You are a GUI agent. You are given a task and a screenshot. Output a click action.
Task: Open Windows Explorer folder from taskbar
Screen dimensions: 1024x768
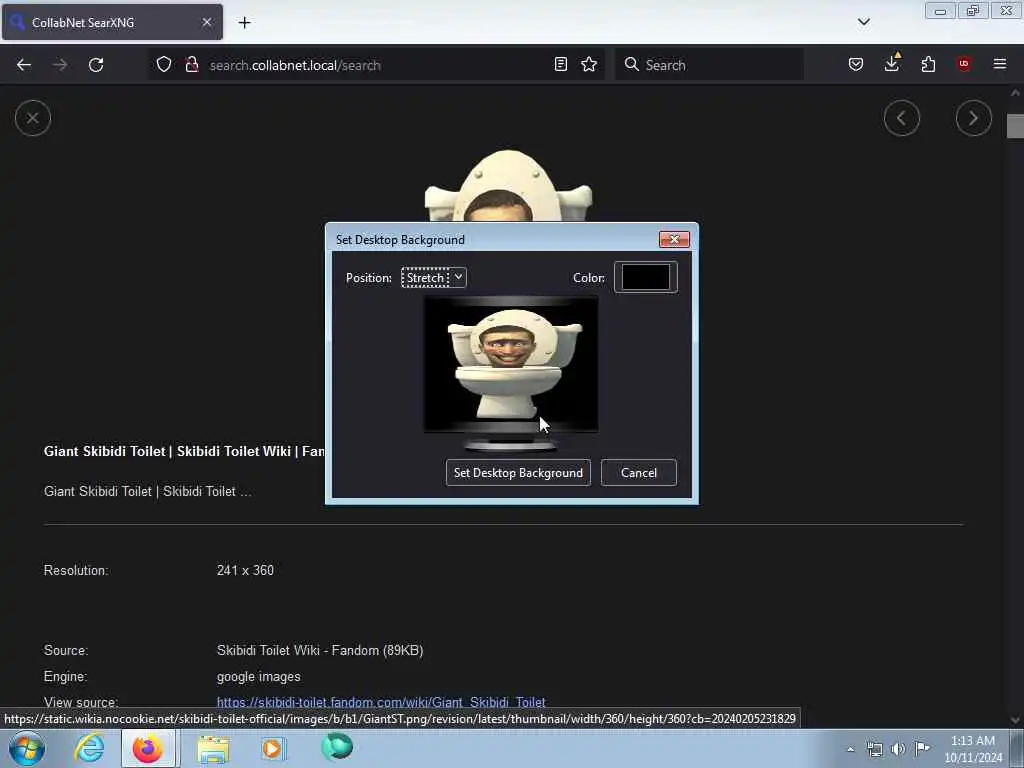pos(213,748)
